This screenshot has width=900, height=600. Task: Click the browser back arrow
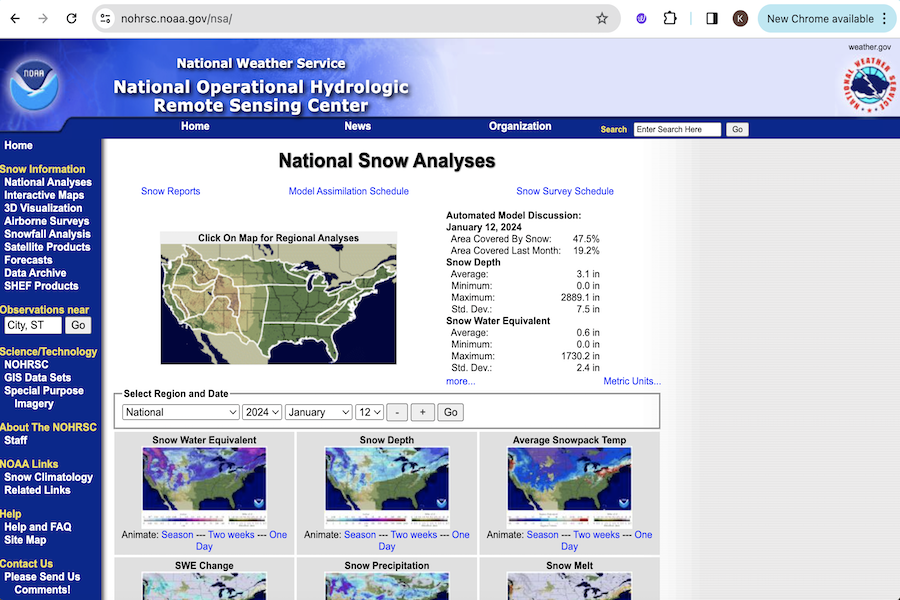pos(15,18)
